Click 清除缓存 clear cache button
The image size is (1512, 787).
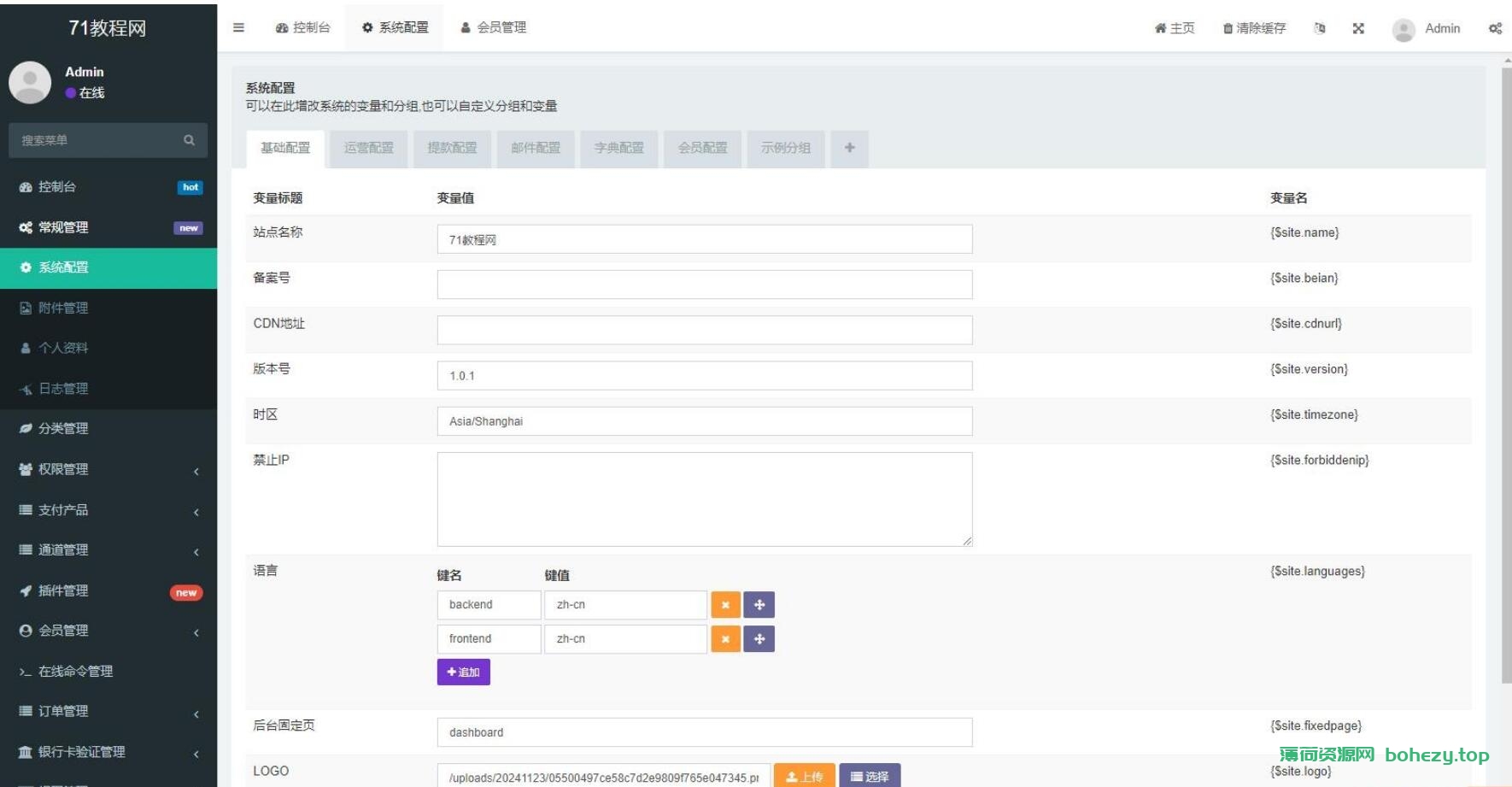point(1254,28)
